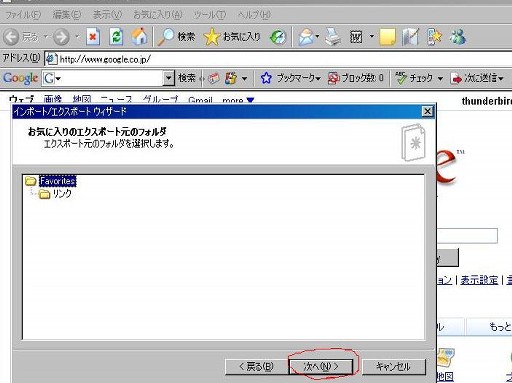Select the リンク subfolder
The height and width of the screenshot is (383, 512).
pos(62,194)
